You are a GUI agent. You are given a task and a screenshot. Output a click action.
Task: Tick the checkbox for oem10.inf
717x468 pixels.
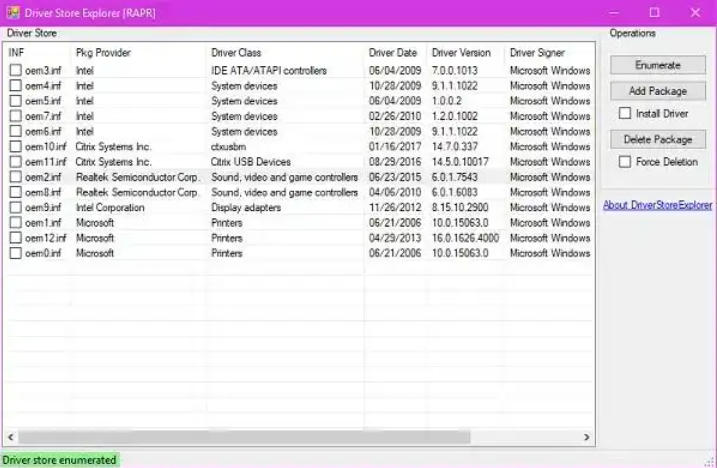click(x=15, y=147)
